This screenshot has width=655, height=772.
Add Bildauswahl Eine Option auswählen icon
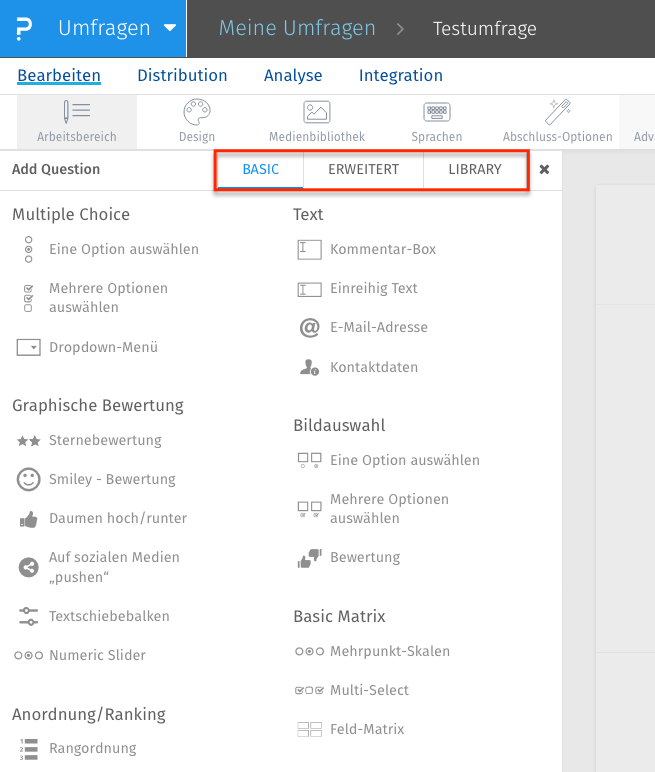point(309,460)
